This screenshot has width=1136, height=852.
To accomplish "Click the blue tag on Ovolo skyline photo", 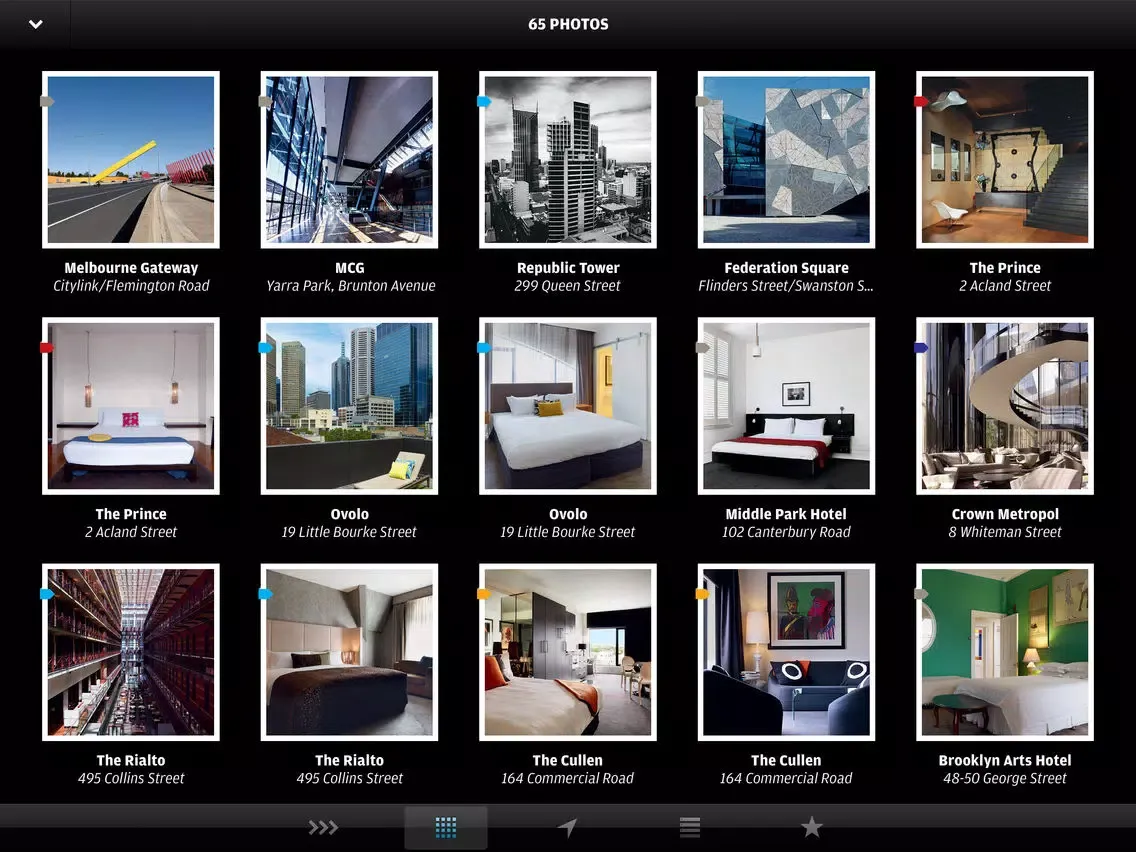I will pos(265,348).
